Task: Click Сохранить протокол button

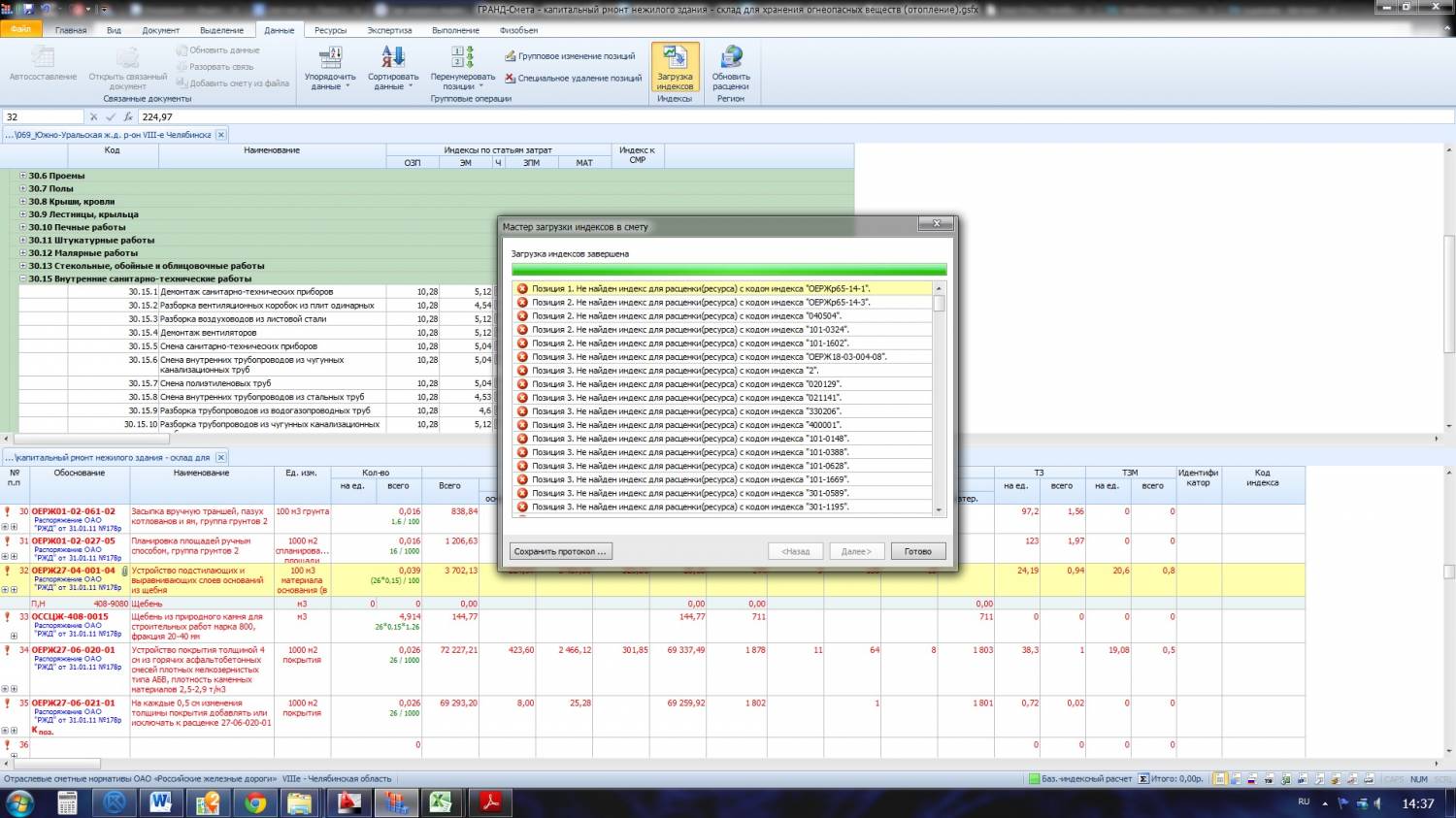Action: tap(560, 551)
